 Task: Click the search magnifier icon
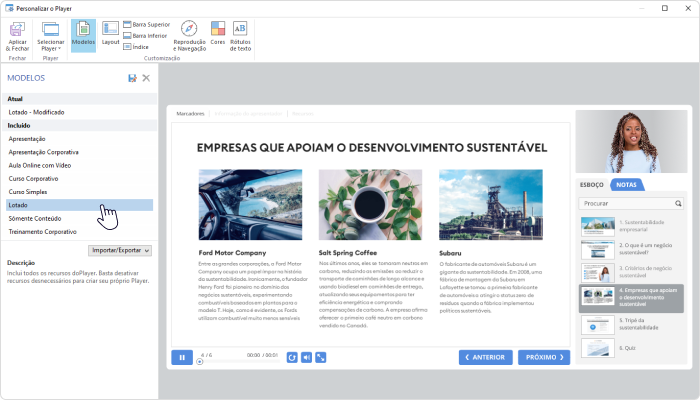pyautogui.click(x=678, y=204)
